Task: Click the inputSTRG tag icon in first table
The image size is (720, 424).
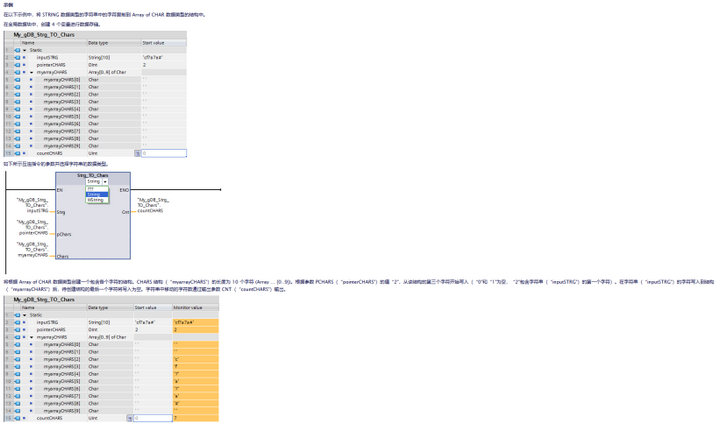Action: (x=17, y=57)
